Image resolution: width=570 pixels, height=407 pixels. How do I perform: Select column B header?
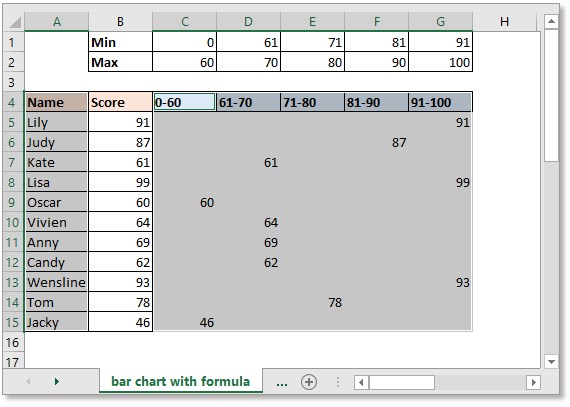tap(120, 22)
